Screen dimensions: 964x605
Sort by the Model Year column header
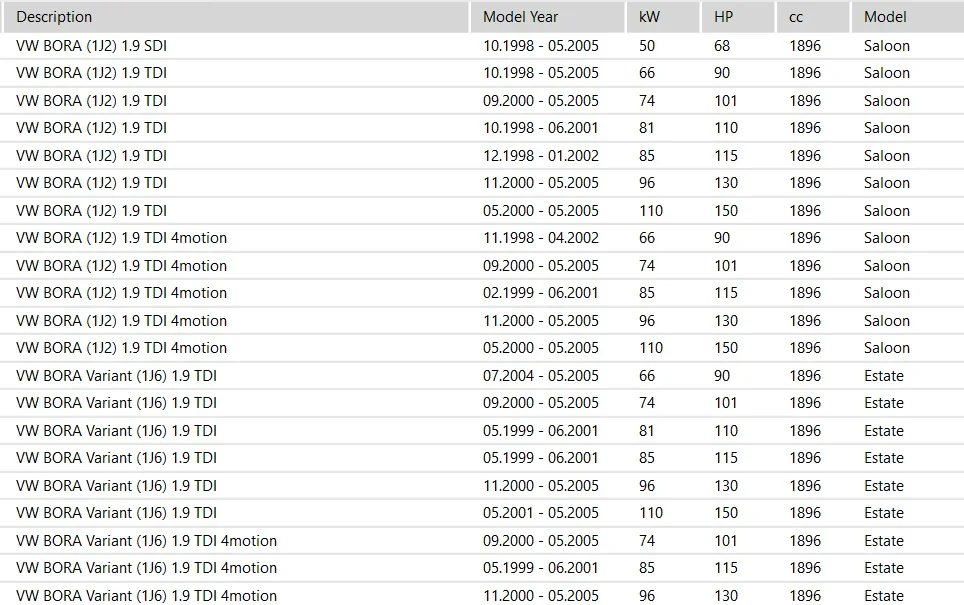[x=520, y=17]
